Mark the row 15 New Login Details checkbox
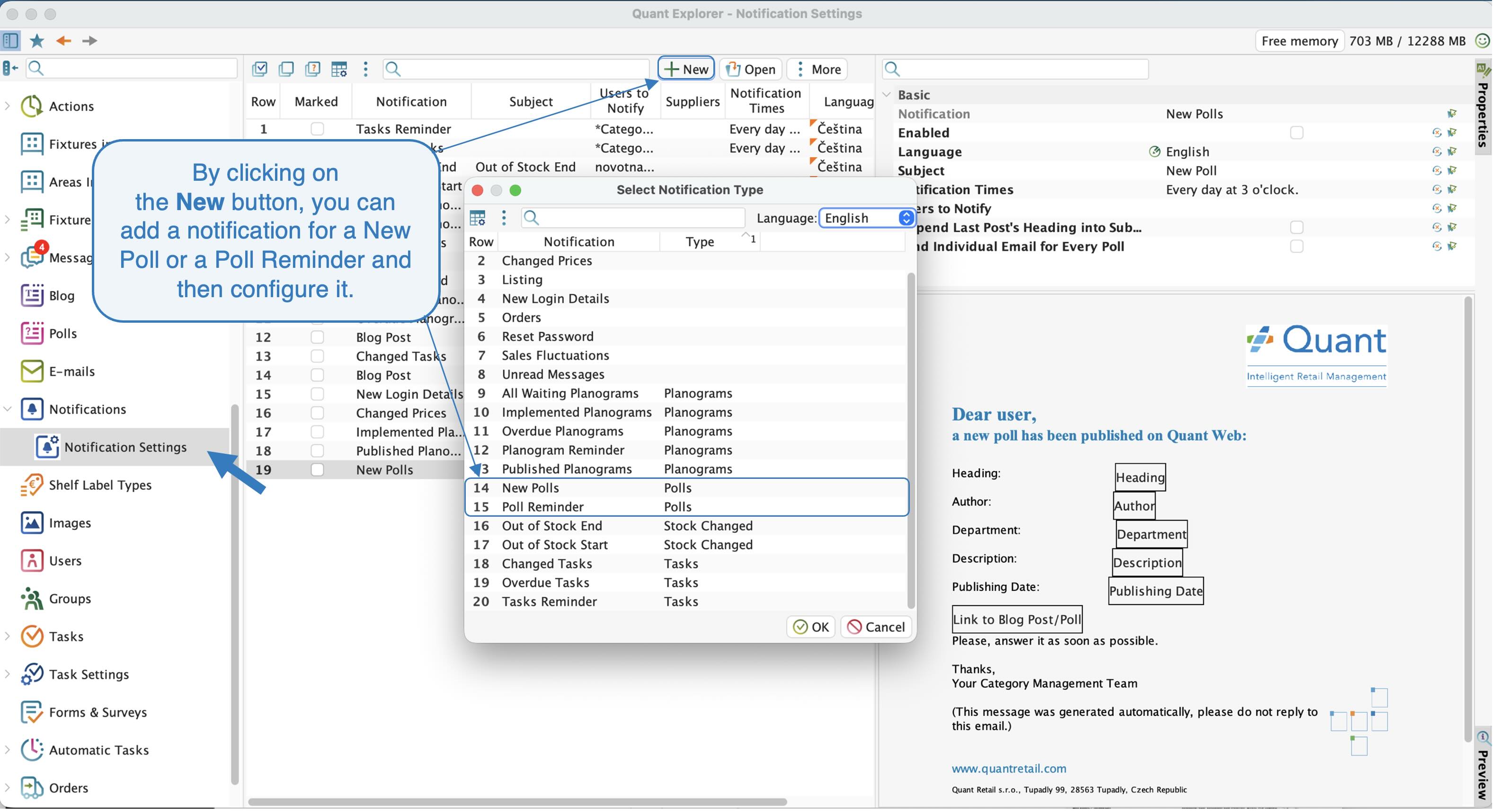 pos(317,394)
